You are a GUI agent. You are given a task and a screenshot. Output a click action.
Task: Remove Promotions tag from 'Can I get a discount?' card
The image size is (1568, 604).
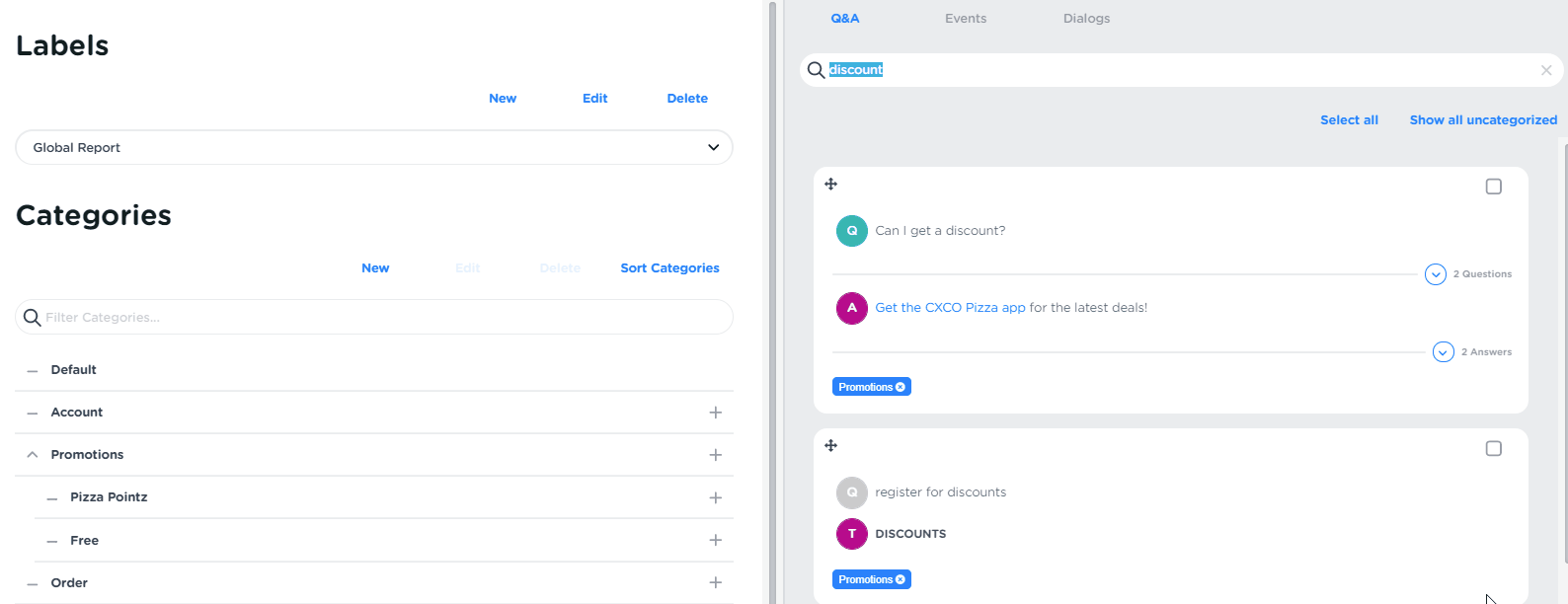901,387
